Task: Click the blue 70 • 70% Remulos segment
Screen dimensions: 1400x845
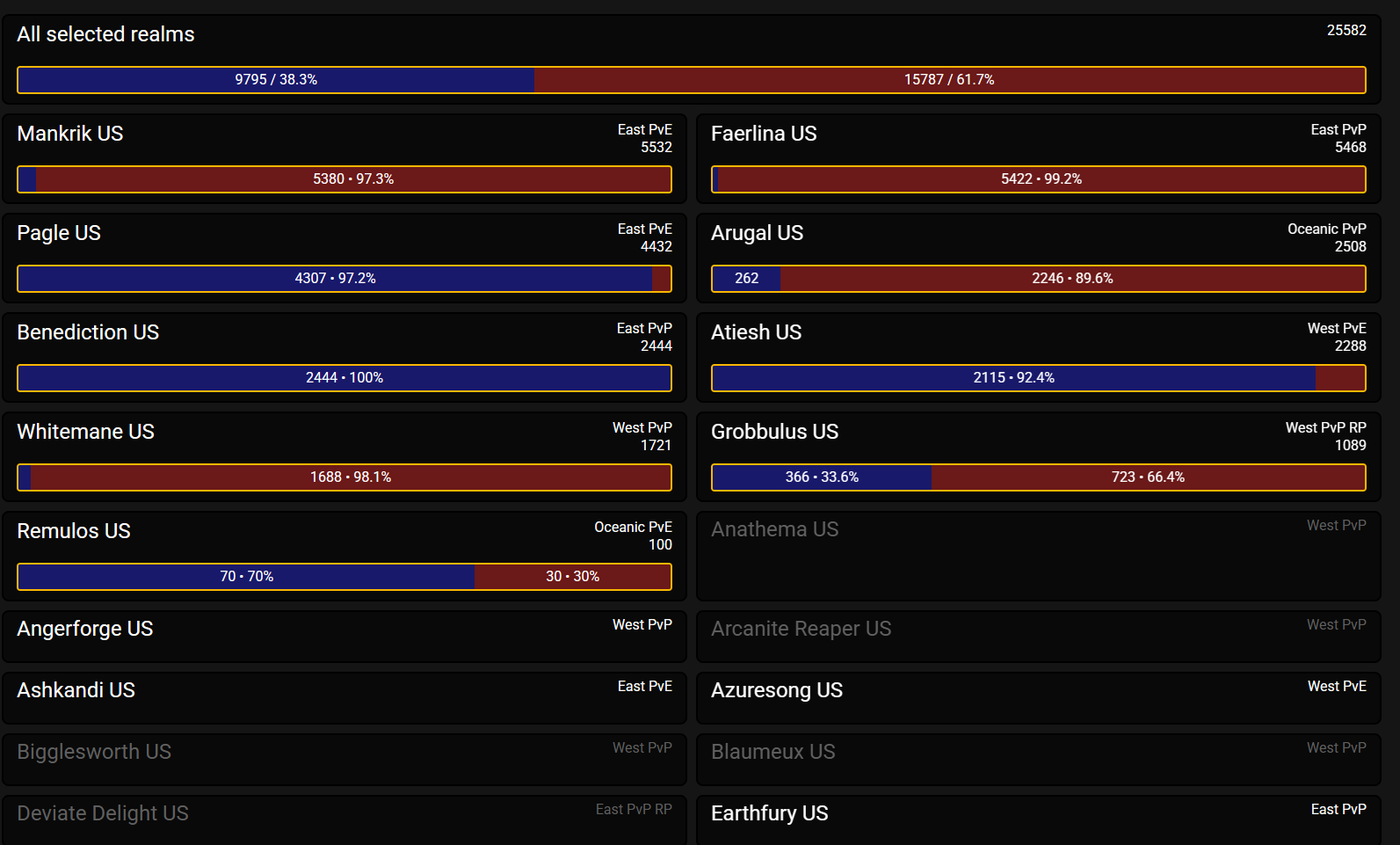Action: tap(246, 577)
